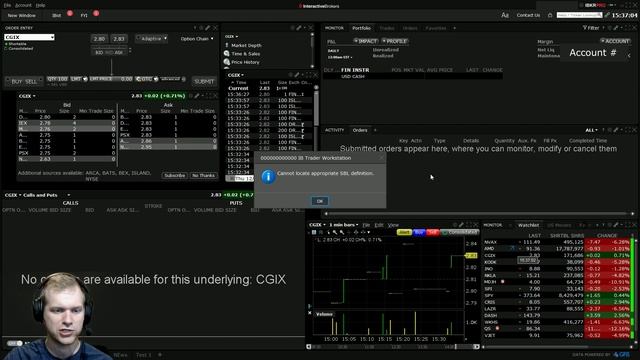Click the ACCOUNT button in Portfolio

pyautogui.click(x=615, y=41)
